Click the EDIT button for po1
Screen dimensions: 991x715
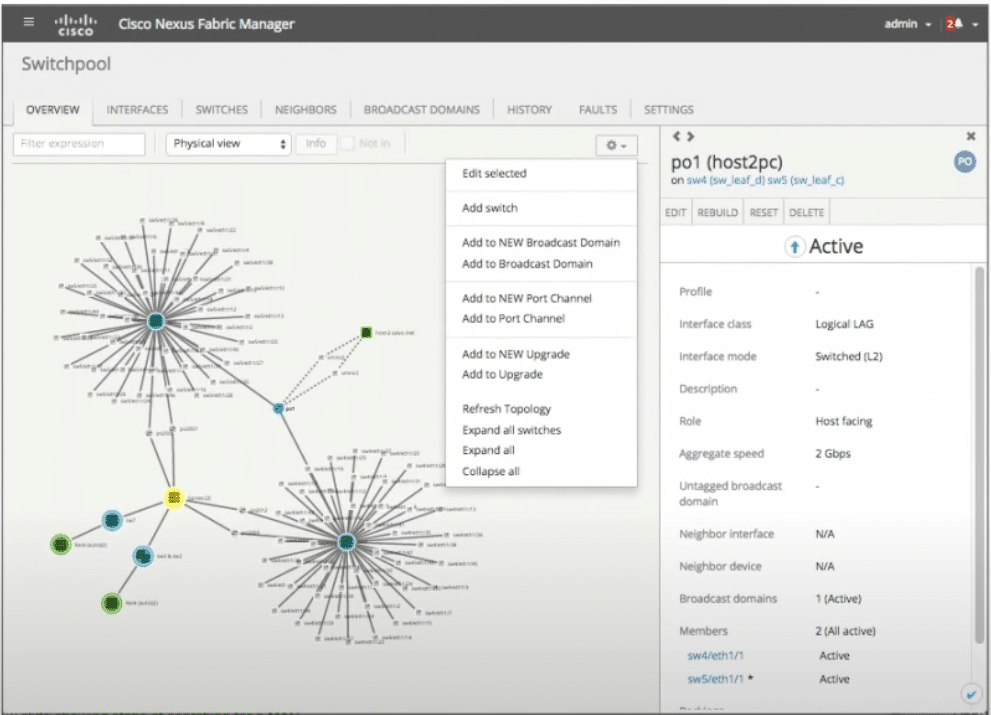tap(676, 212)
